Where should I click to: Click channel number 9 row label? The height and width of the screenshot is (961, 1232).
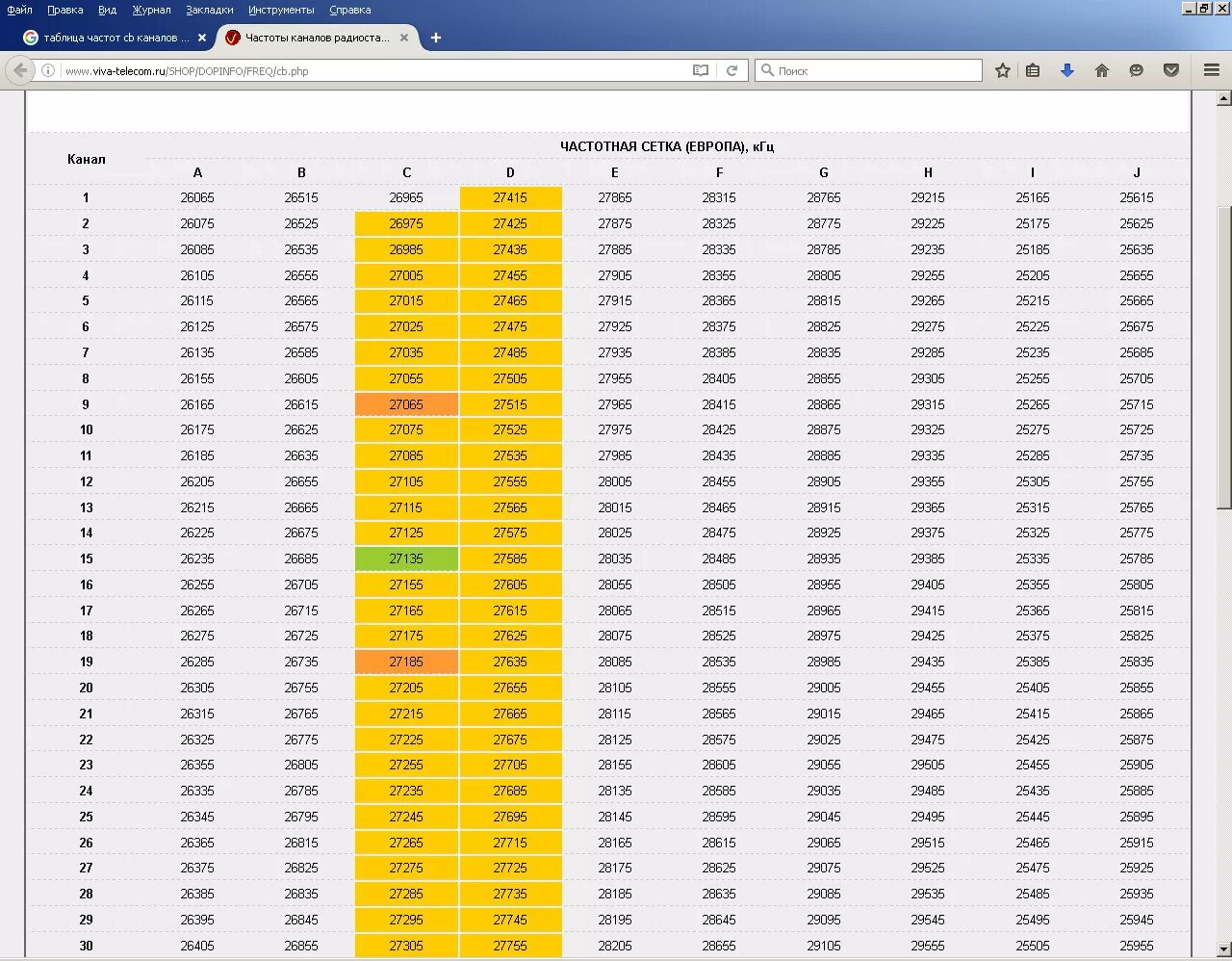pyautogui.click(x=86, y=404)
